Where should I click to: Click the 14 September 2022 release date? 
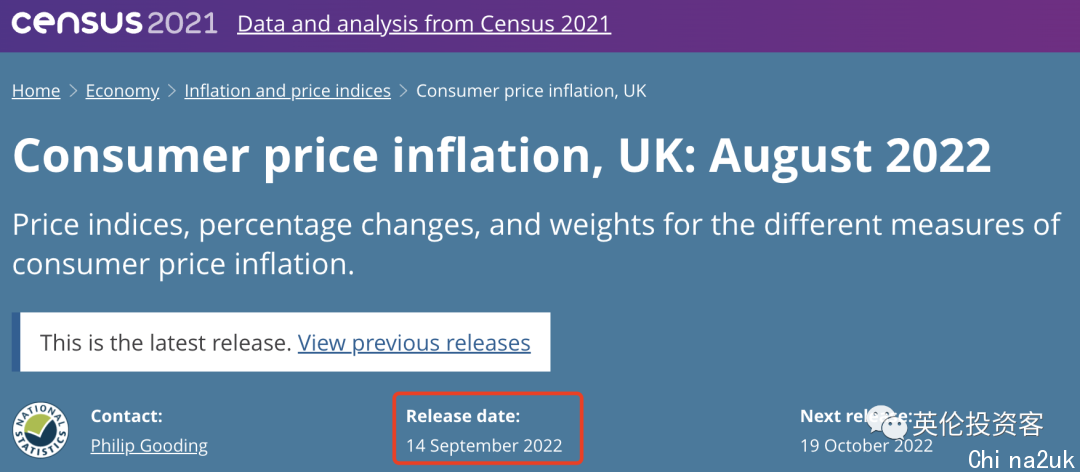484,446
